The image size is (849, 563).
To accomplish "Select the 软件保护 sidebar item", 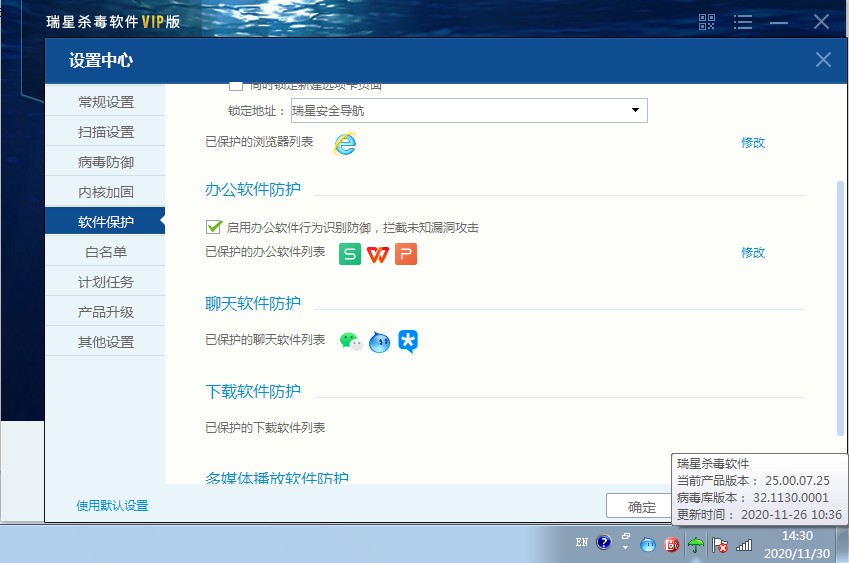I will pyautogui.click(x=105, y=221).
